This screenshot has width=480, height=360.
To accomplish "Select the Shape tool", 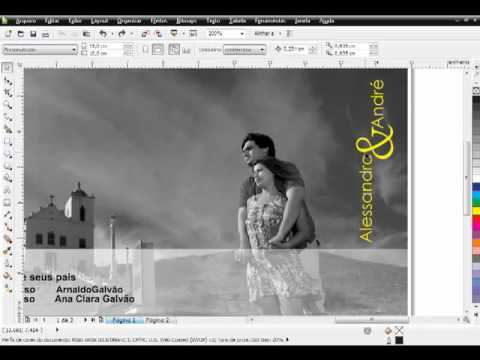I will [x=7, y=81].
